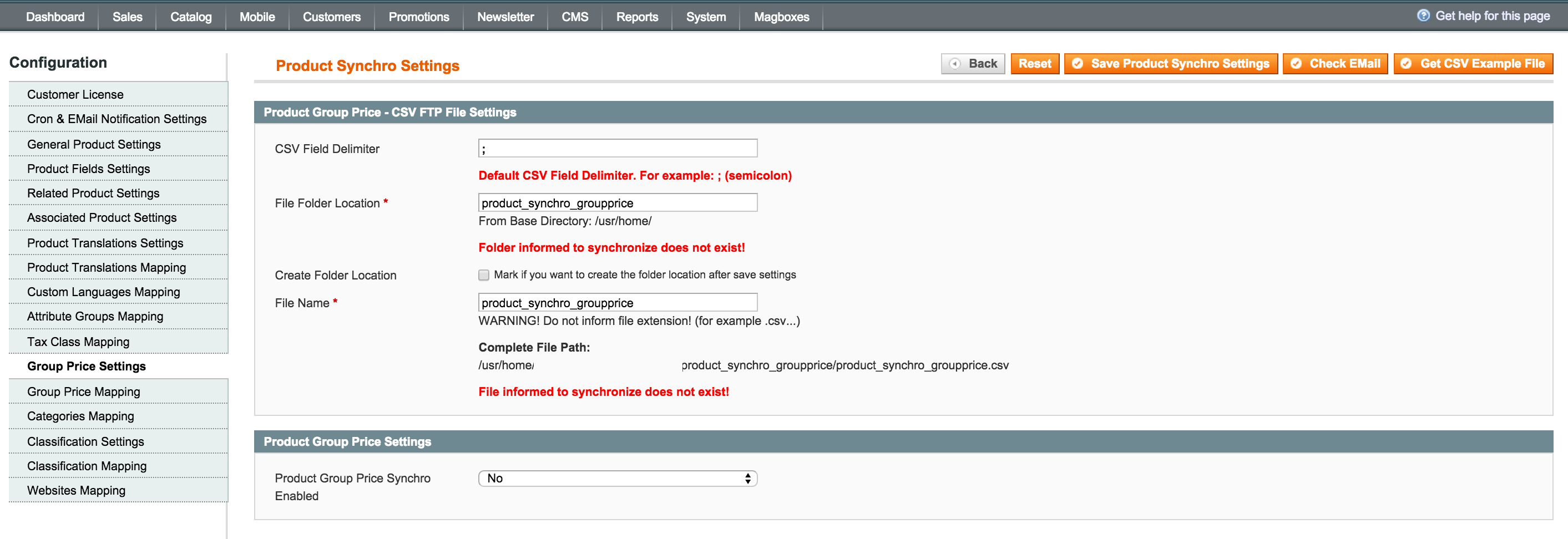Select Product Translations Mapping in sidebar
Screen dimensions: 1568x539
click(119, 267)
